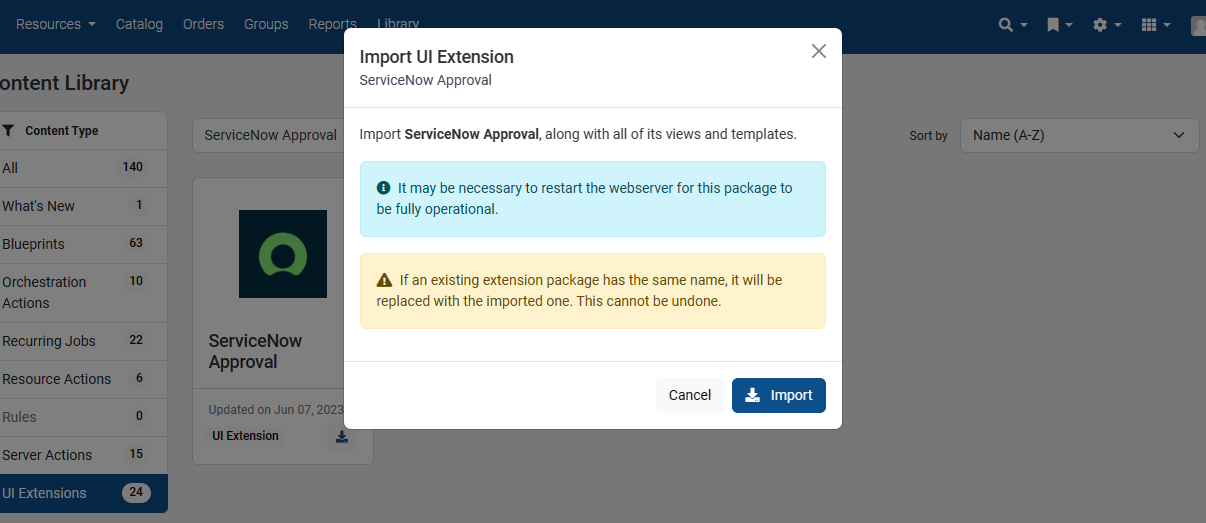Click the Import button in dialog
Viewport: 1206px width, 523px height.
[x=778, y=395]
